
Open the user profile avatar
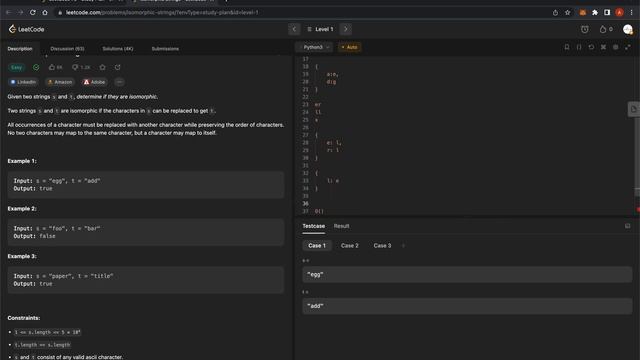pos(628,29)
